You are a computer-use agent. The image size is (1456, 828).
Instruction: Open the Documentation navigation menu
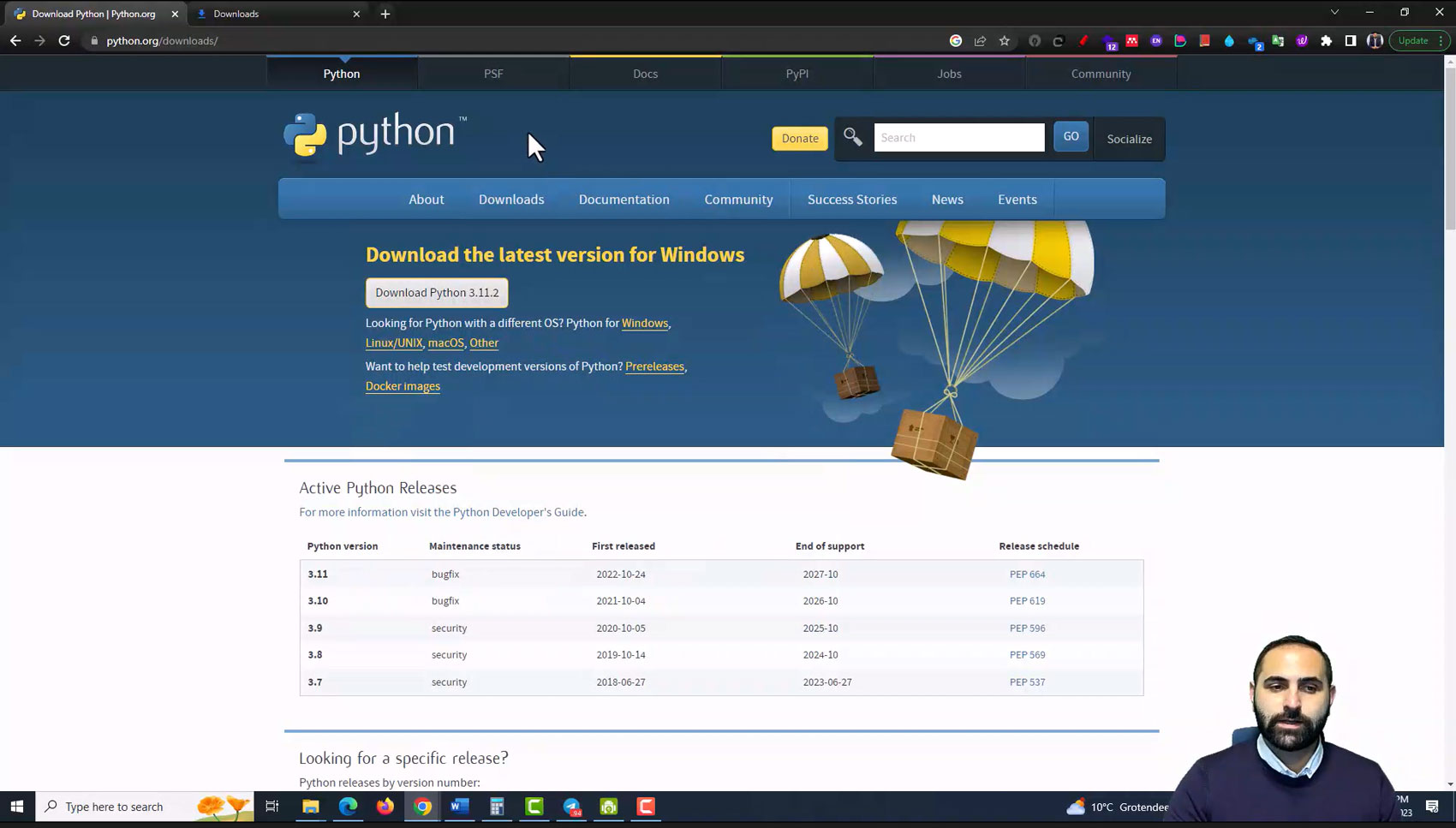[624, 199]
